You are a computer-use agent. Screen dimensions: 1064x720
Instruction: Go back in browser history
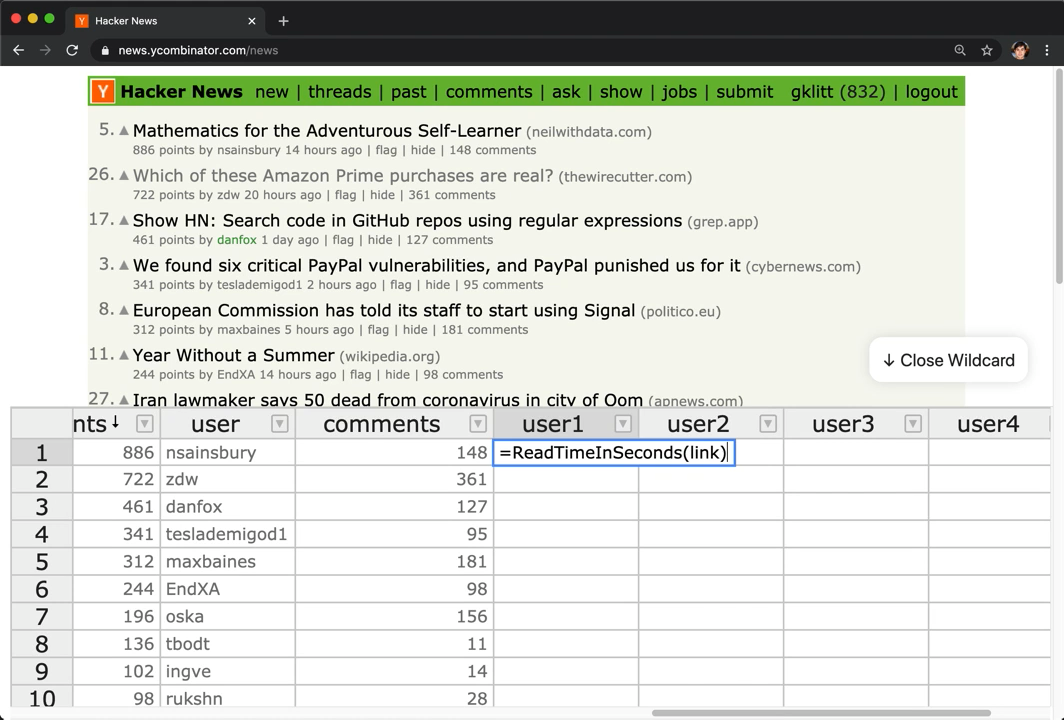[x=18, y=50]
